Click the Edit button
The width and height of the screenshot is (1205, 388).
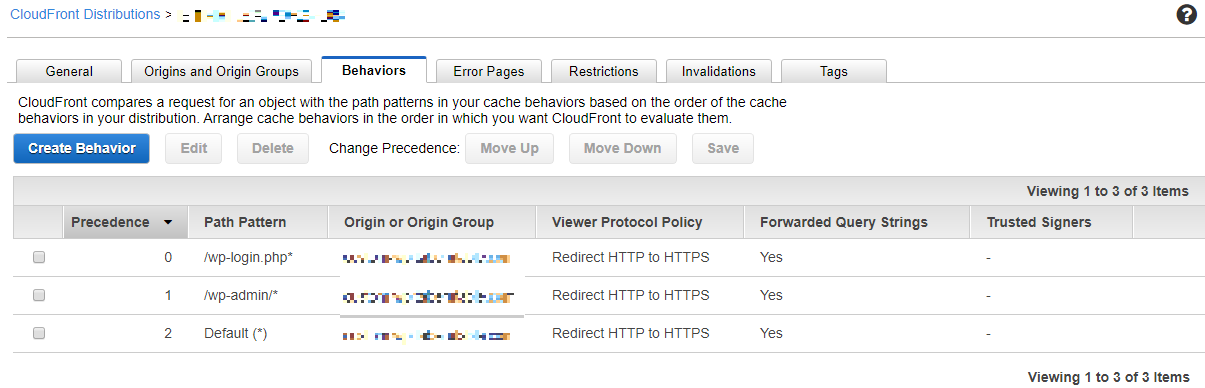pos(193,148)
